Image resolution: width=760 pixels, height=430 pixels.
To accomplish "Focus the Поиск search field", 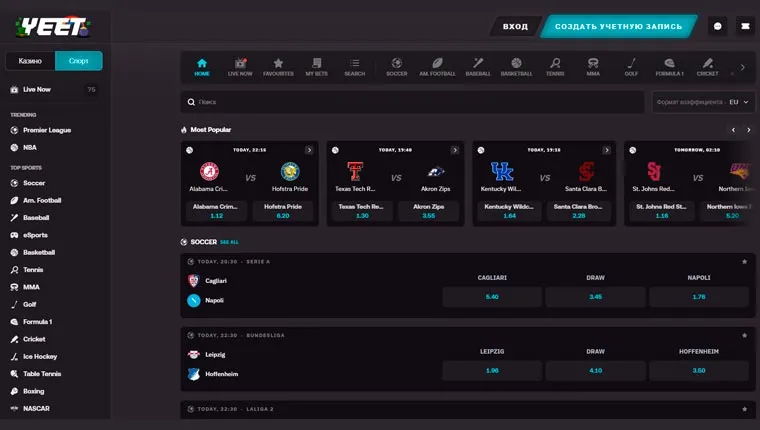I will coord(412,102).
